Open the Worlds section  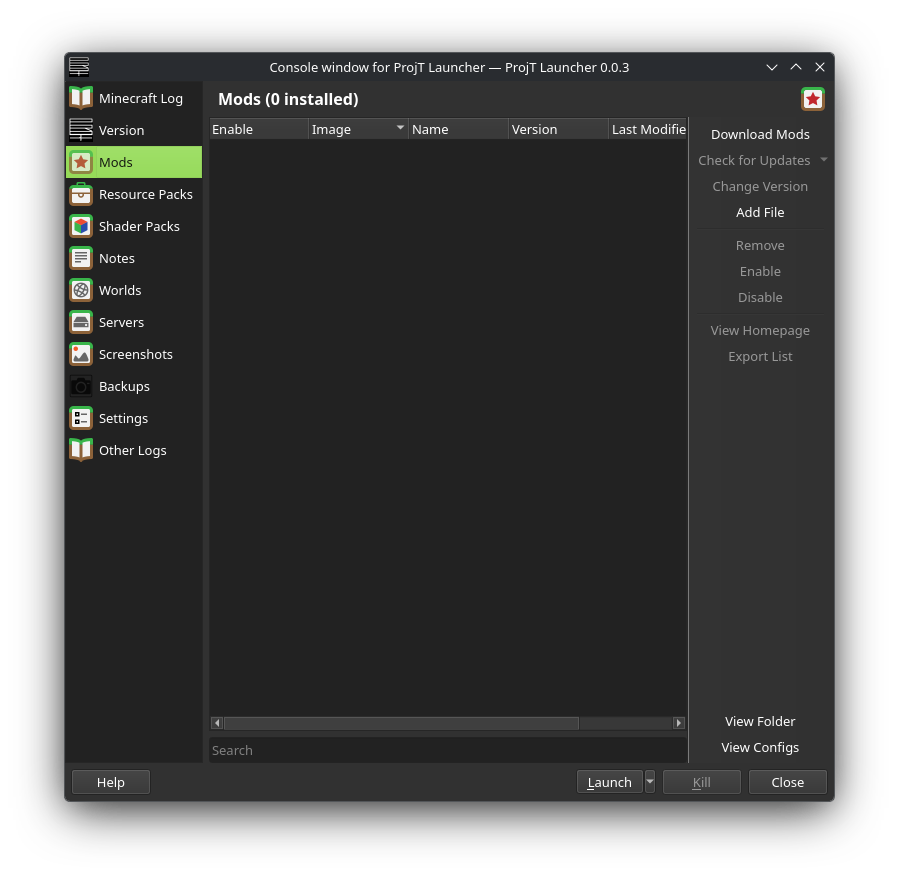coord(120,290)
